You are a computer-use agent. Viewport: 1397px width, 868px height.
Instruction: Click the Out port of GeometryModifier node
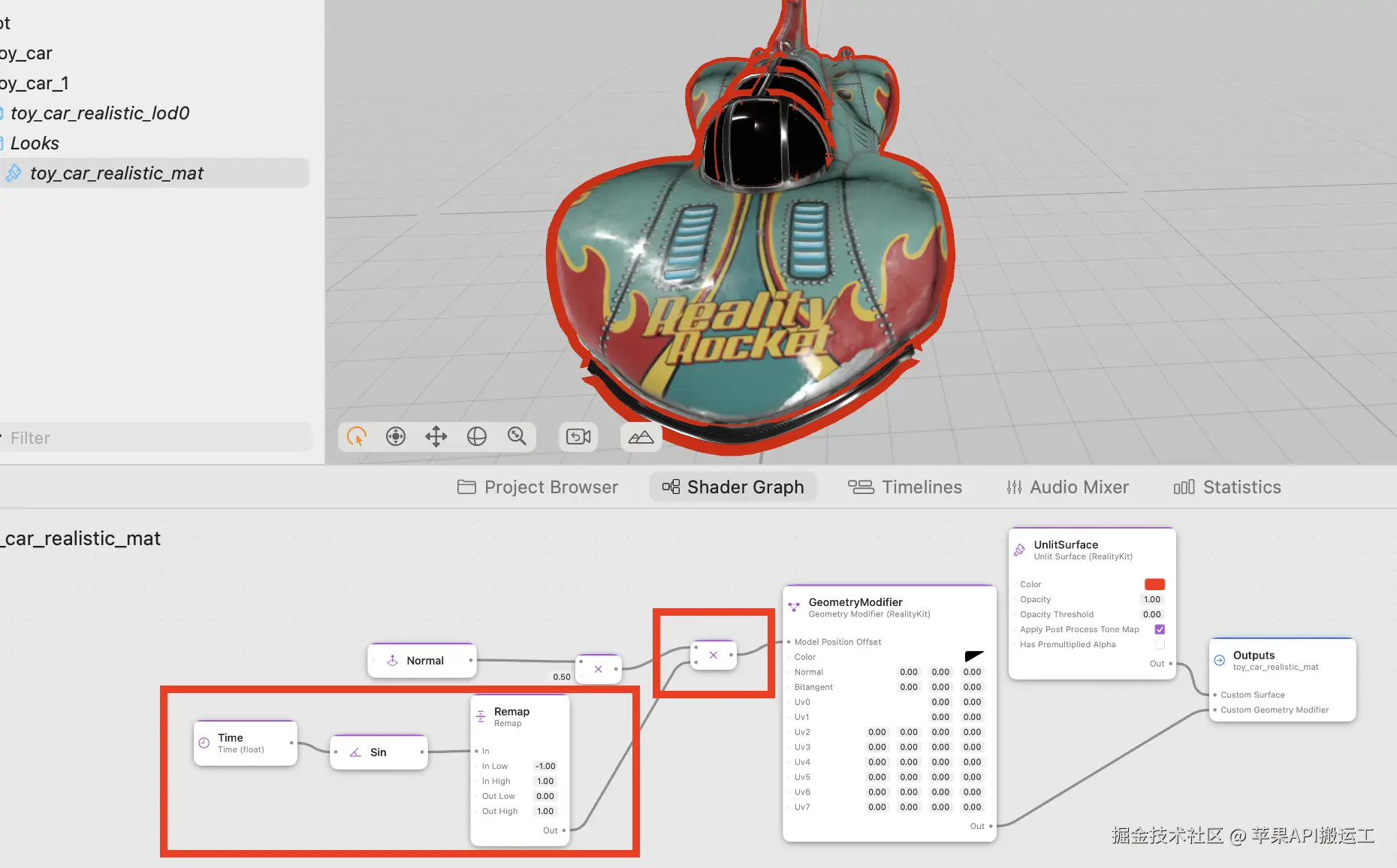click(x=991, y=826)
